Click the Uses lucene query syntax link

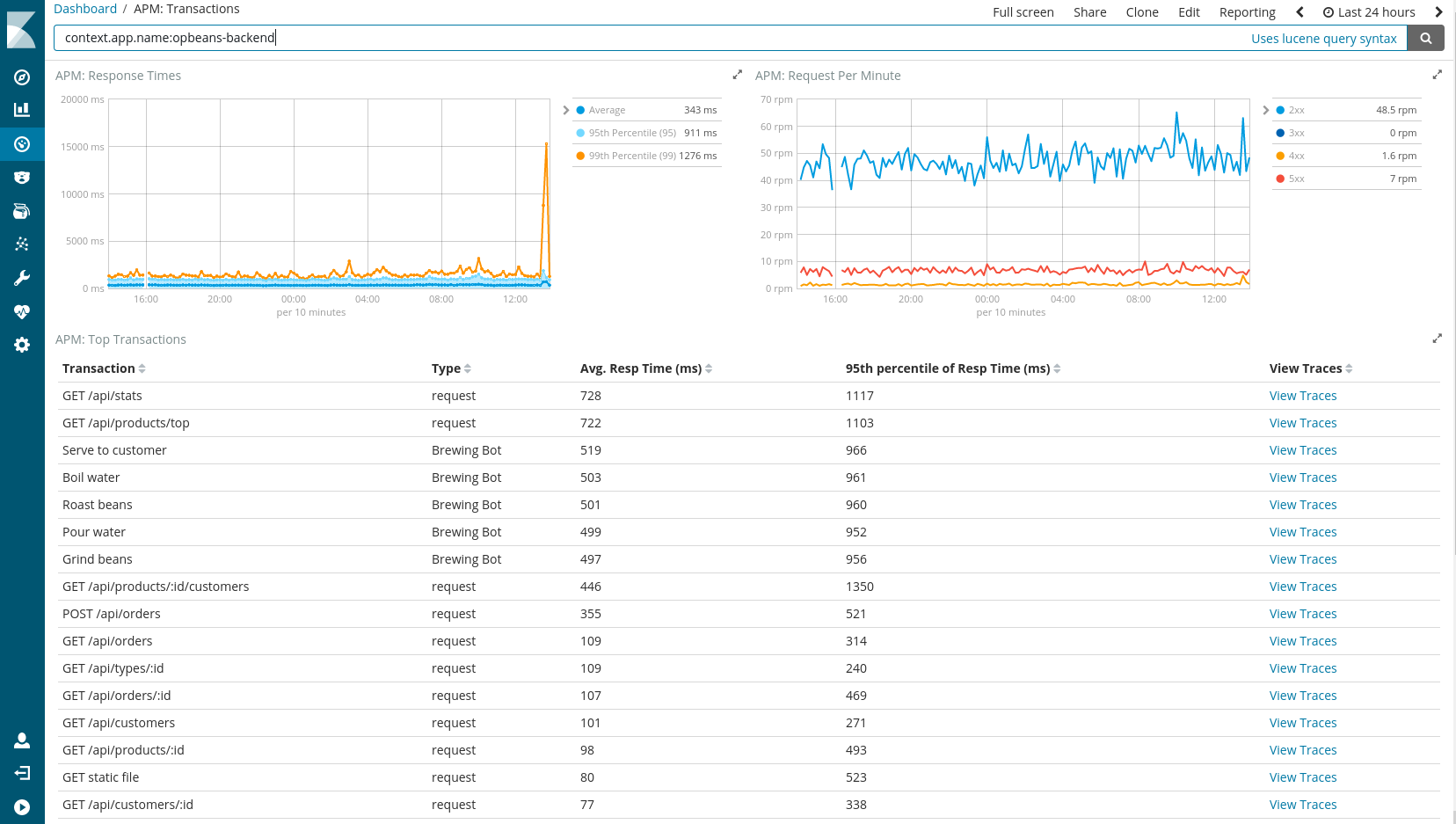1325,38
